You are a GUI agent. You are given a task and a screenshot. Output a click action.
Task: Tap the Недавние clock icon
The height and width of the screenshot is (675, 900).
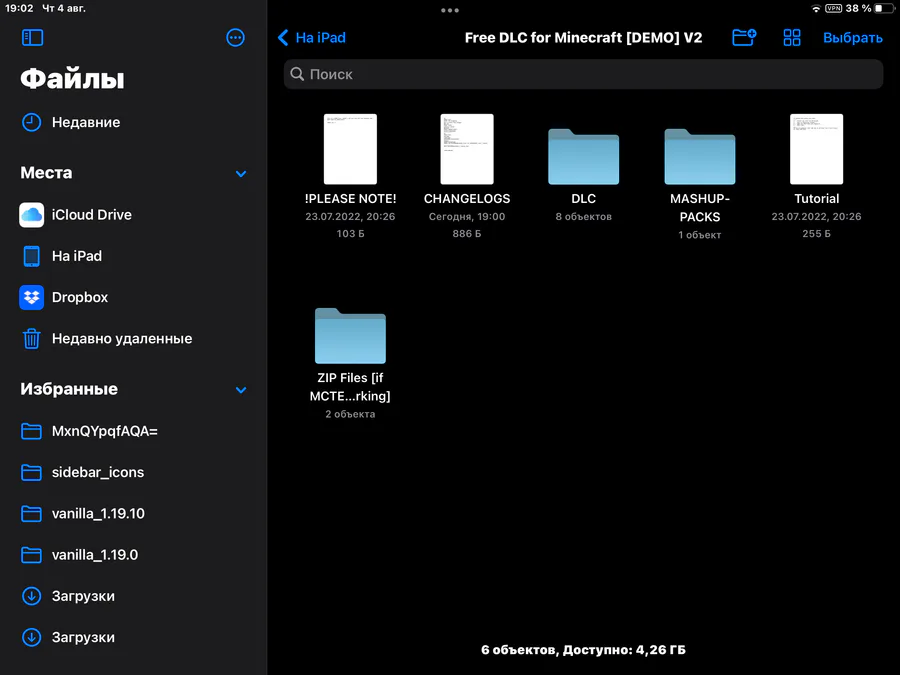[x=32, y=122]
